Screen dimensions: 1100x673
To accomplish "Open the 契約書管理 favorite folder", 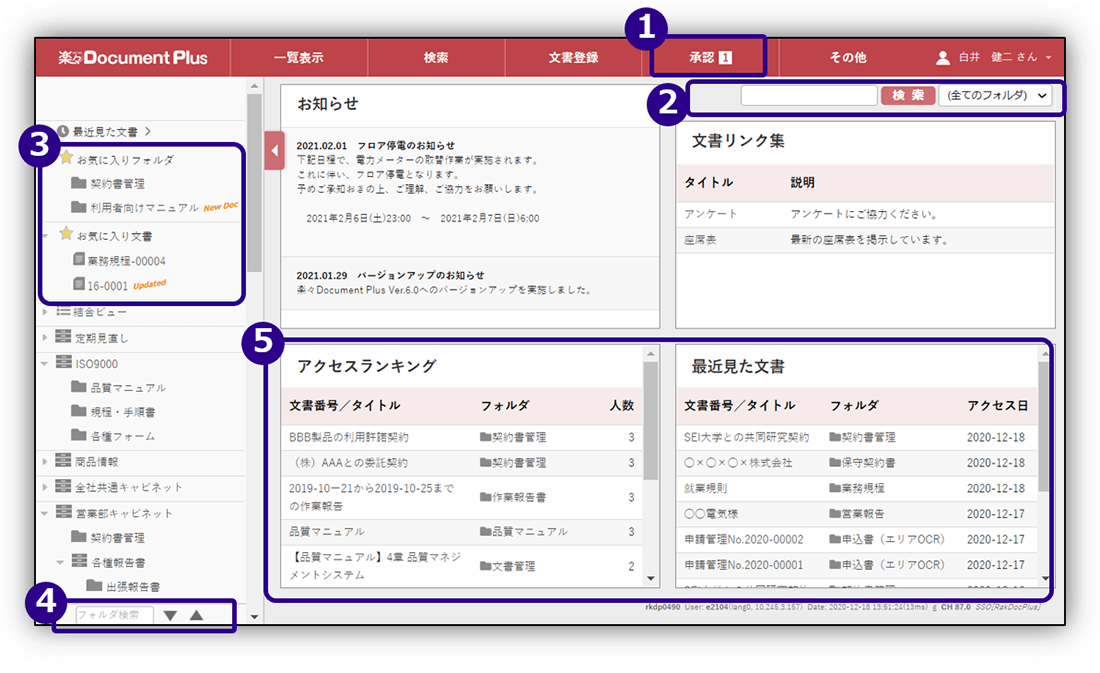I will [117, 184].
